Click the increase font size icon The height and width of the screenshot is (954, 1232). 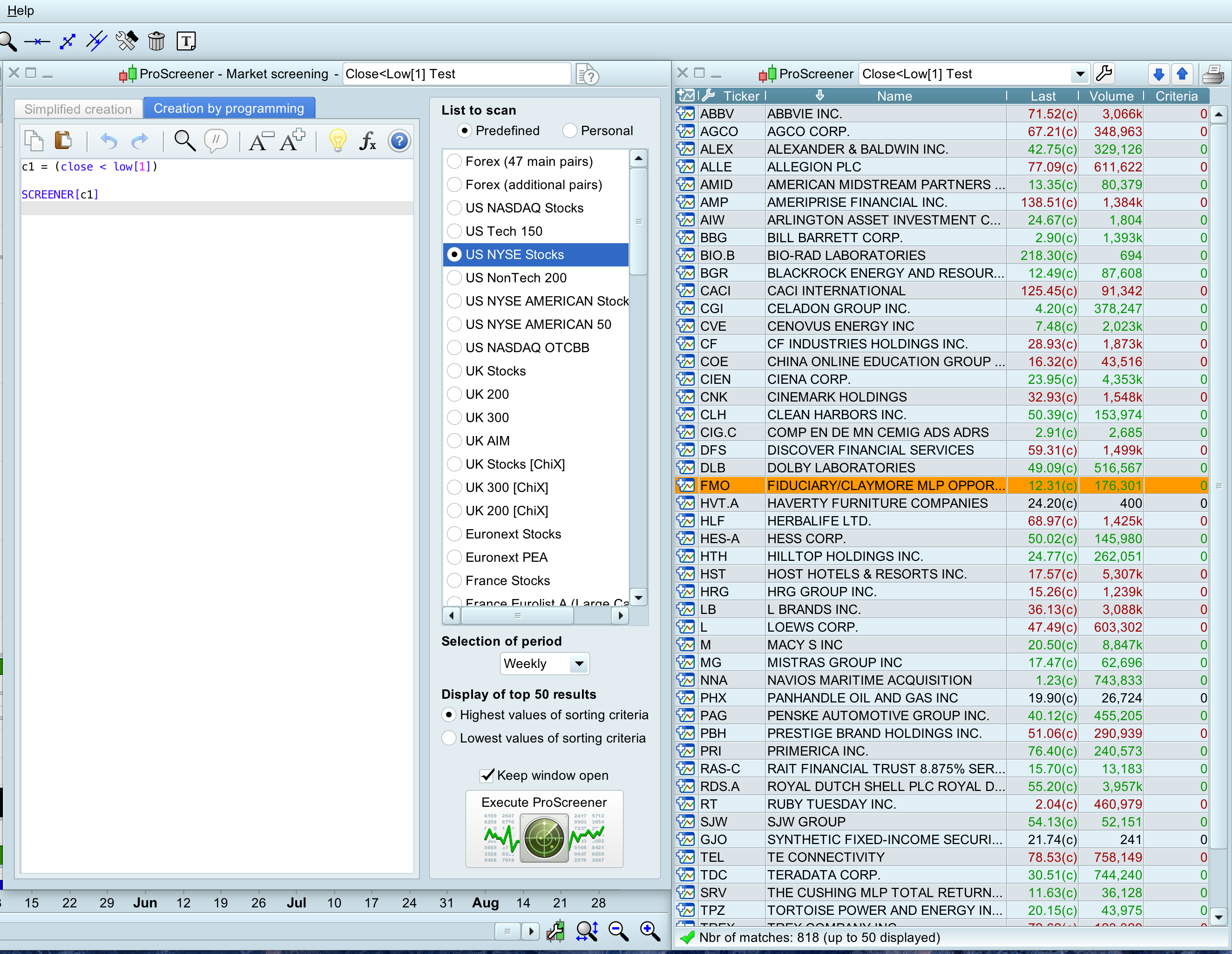[x=291, y=141]
